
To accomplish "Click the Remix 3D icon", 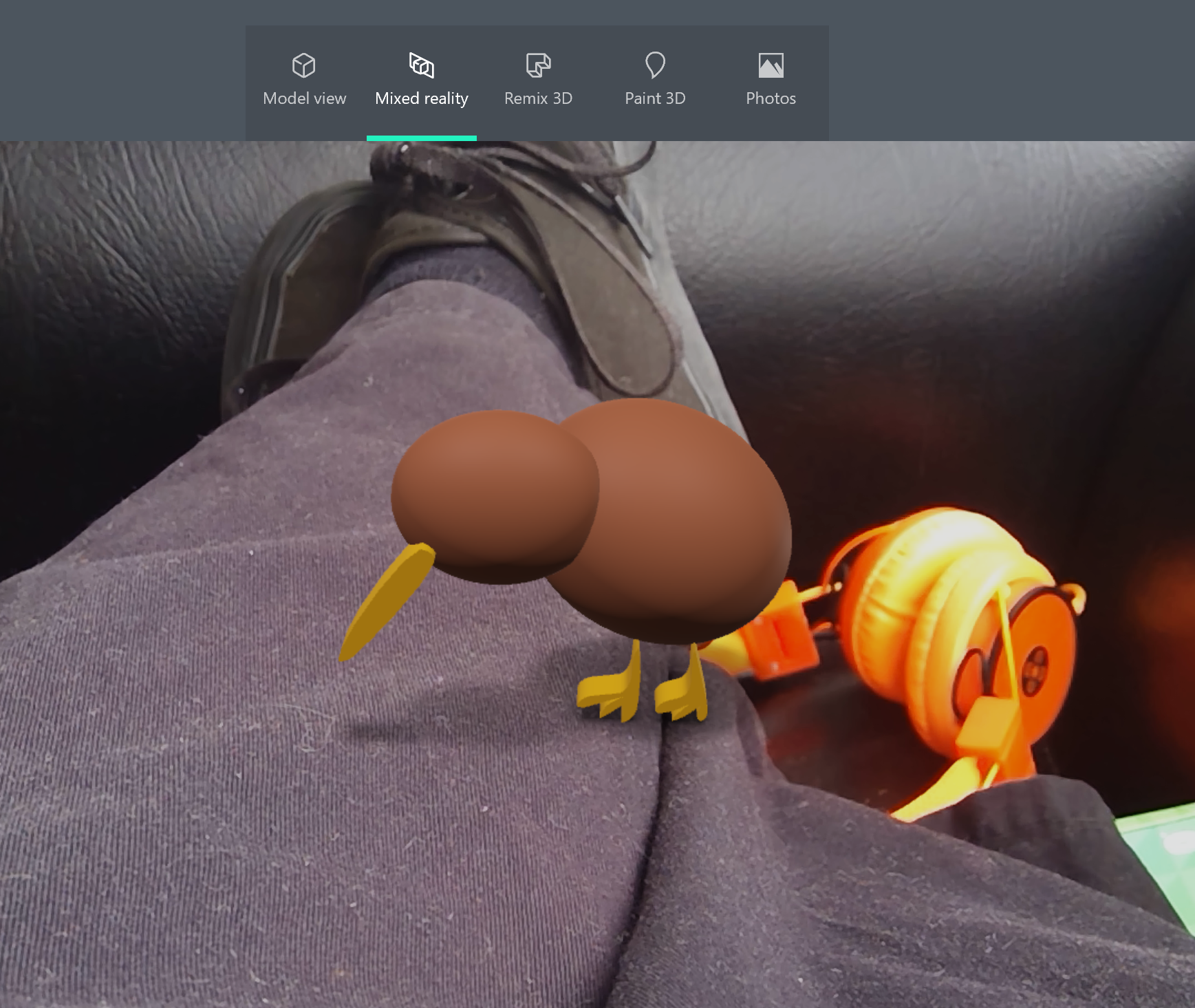I will coord(538,65).
